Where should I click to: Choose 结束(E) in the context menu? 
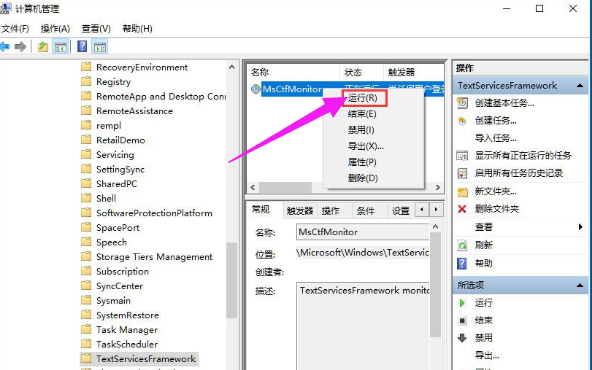point(362,114)
